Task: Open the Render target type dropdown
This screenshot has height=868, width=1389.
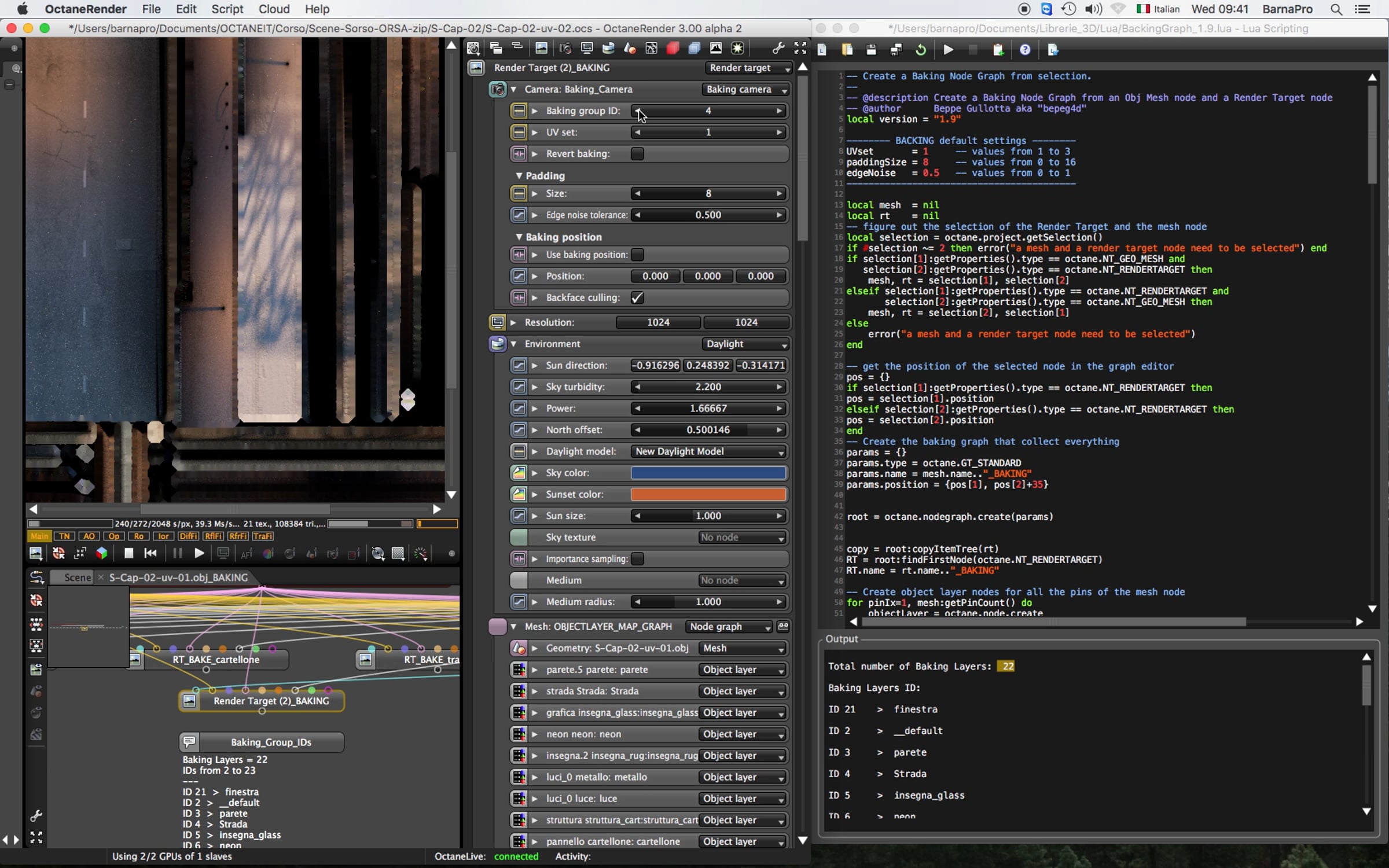Action: [749, 68]
